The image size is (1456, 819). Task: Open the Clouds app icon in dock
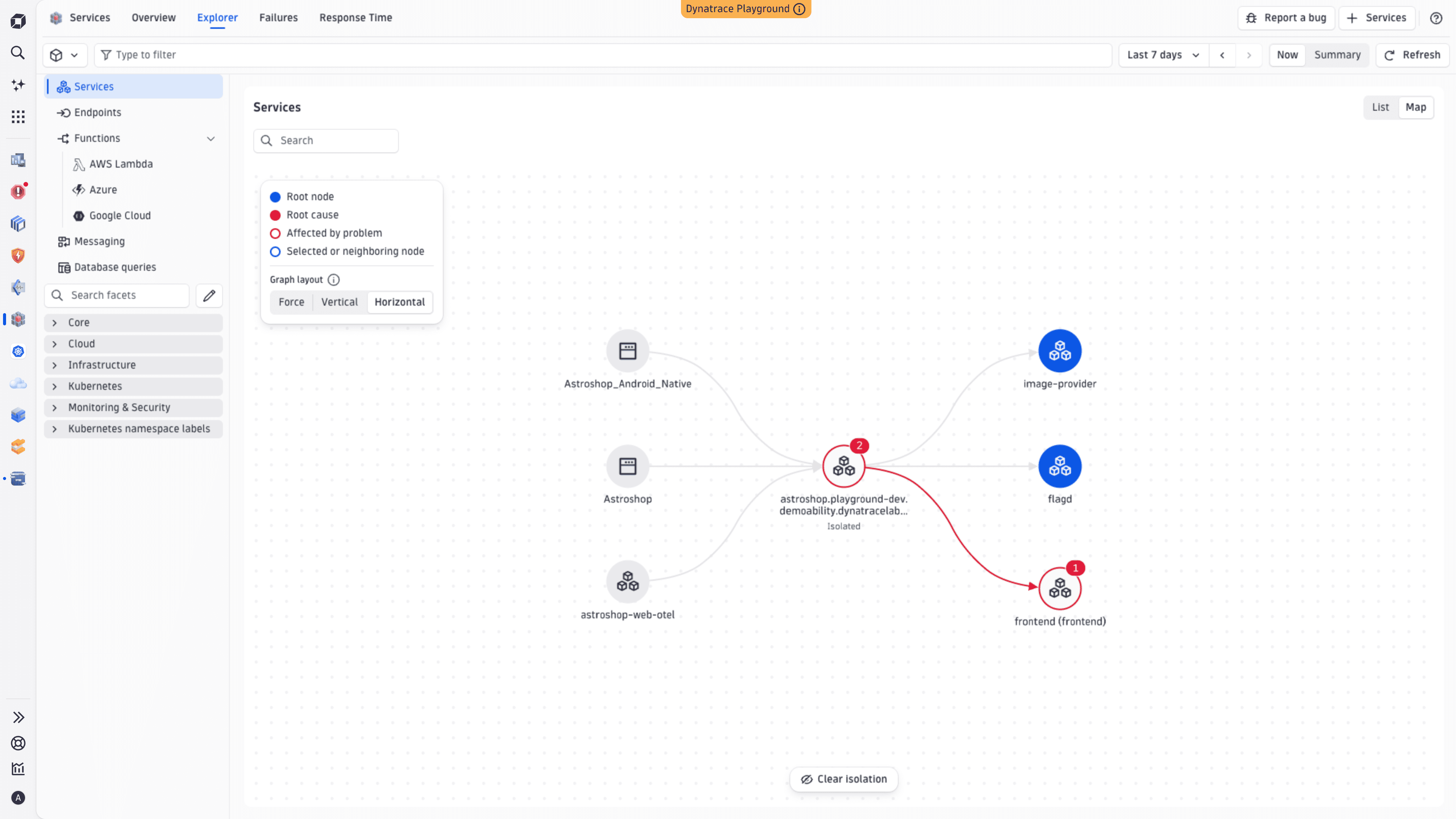(x=18, y=383)
